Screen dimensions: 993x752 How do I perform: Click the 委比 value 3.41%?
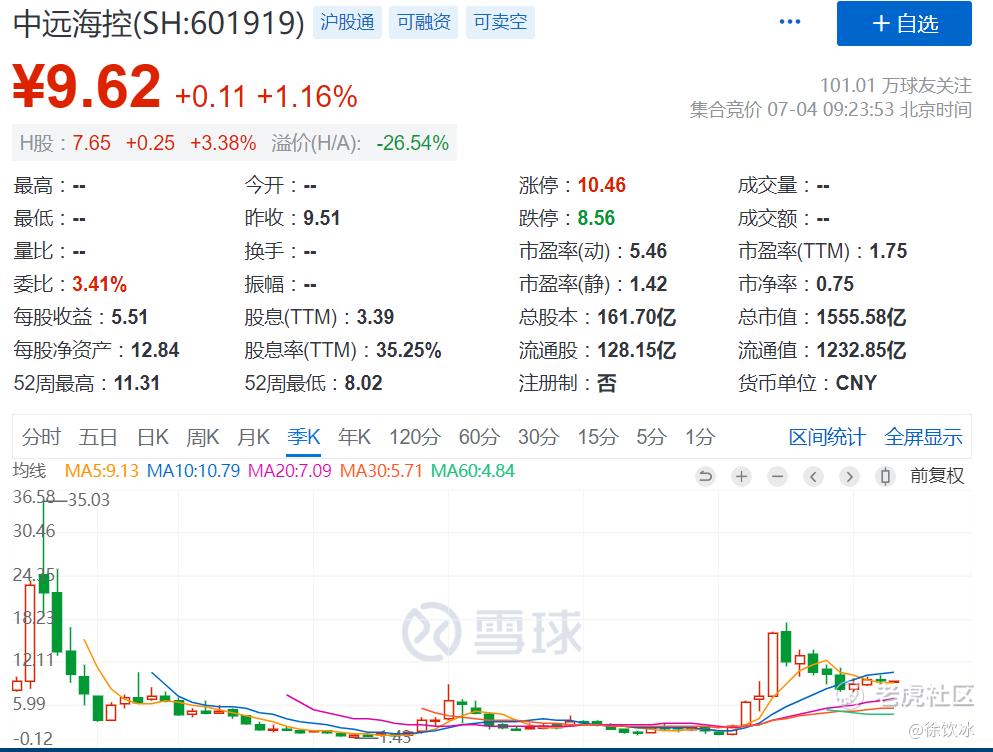99,284
